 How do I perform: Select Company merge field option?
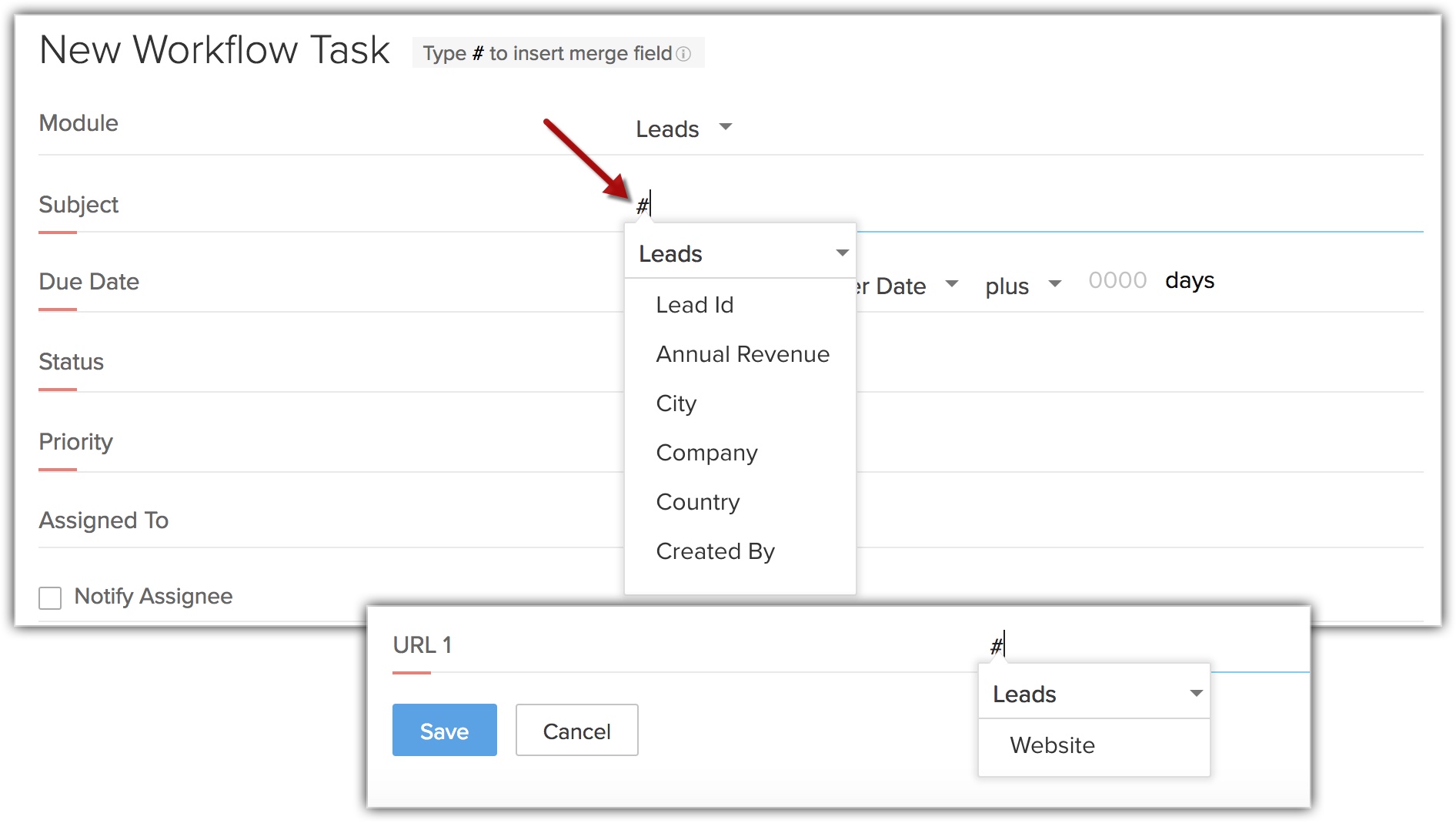[x=706, y=453]
